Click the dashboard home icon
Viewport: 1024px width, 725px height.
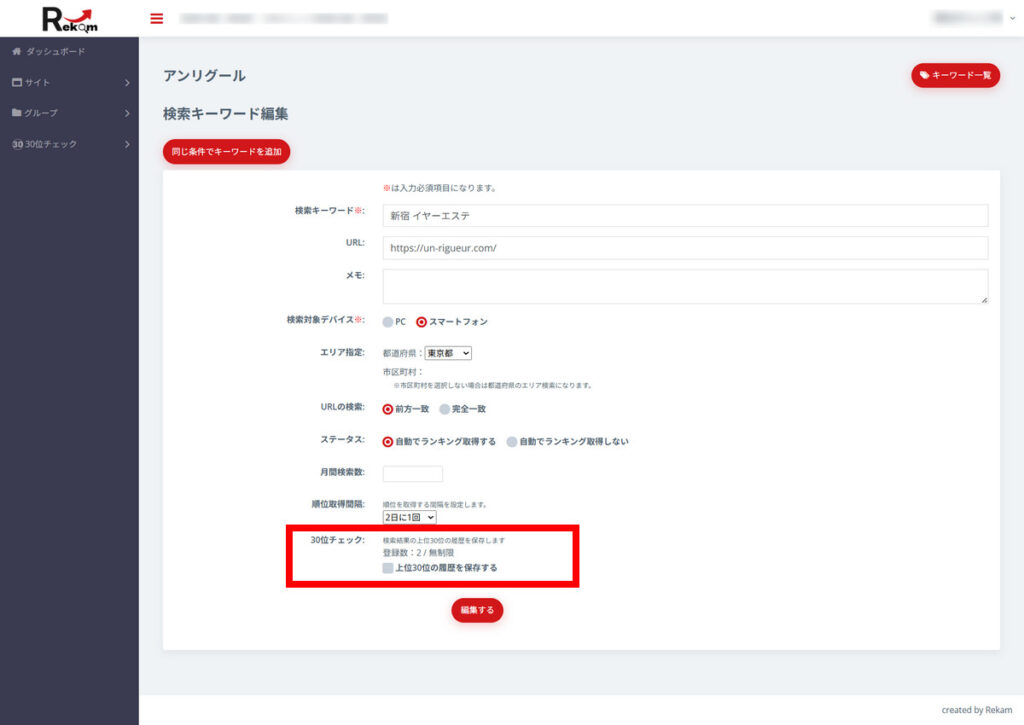[x=16, y=51]
